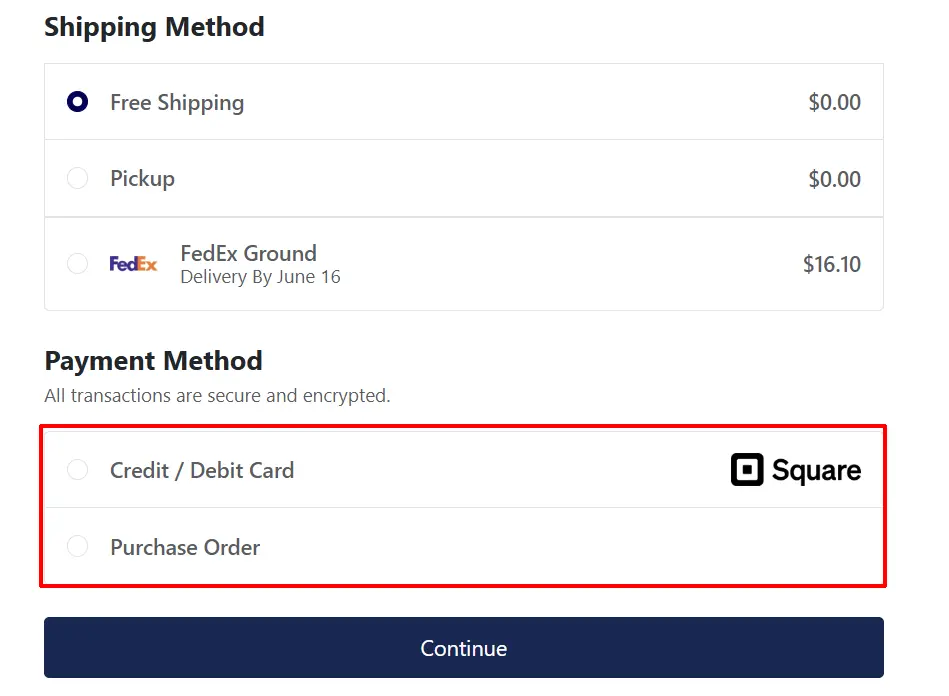
Task: Select the FedEx Ground radio button
Action: click(x=77, y=263)
